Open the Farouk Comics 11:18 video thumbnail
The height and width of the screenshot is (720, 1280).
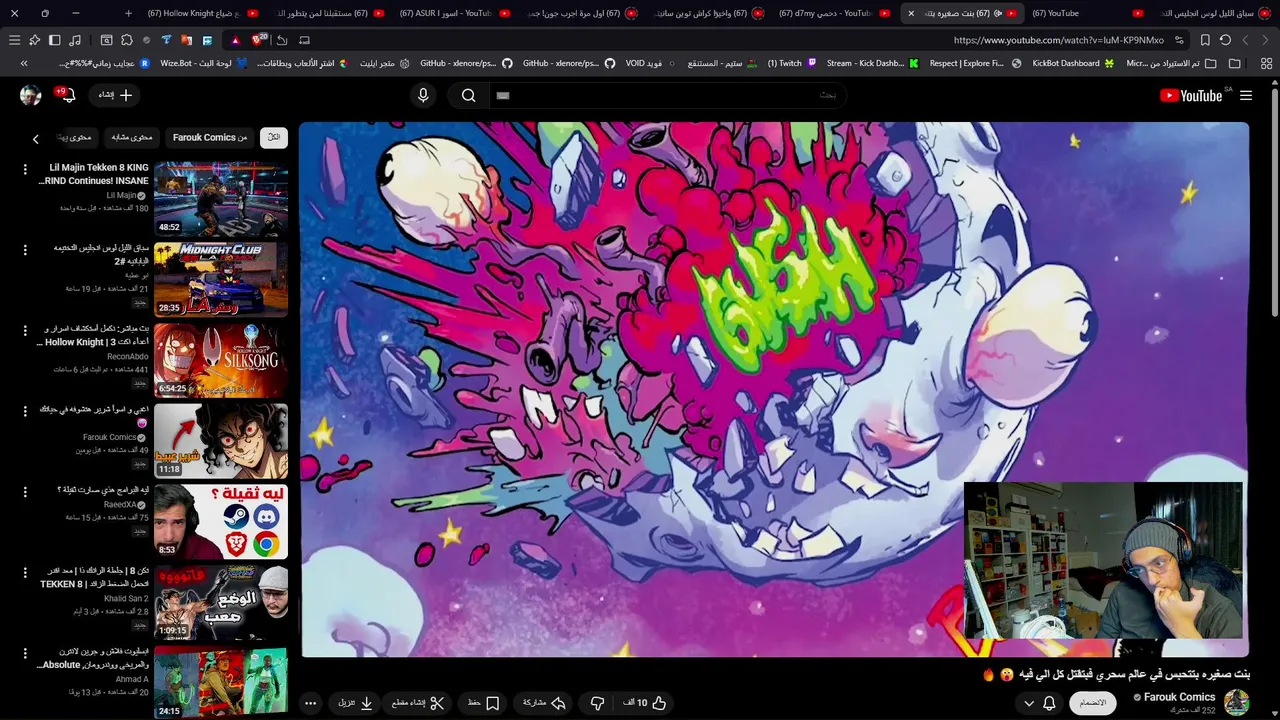[221, 441]
